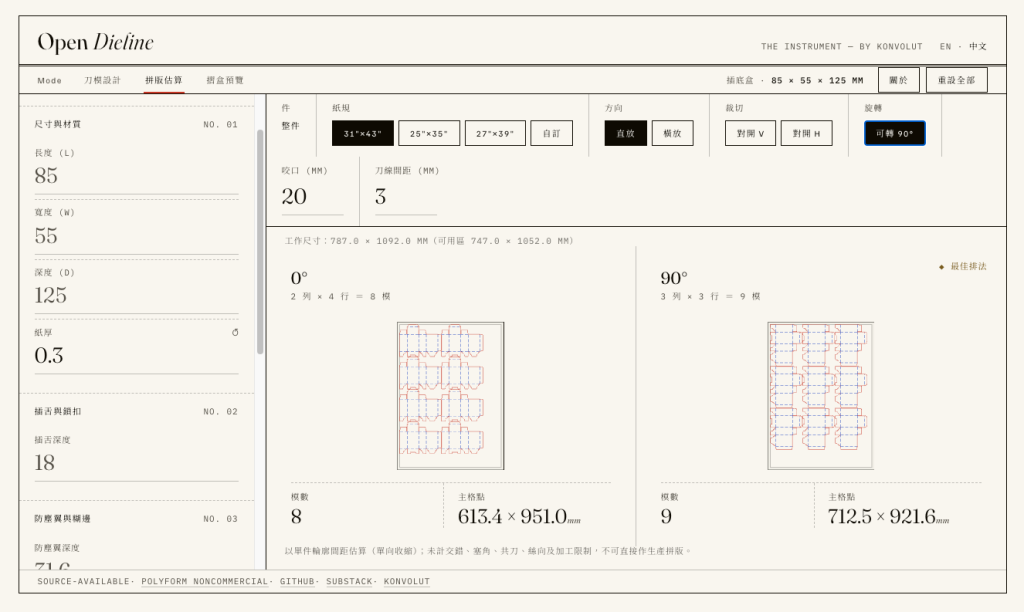The height and width of the screenshot is (612, 1024).
Task: Click the '2 列 × 4 行 = 8 模' text
Action: click(340, 297)
